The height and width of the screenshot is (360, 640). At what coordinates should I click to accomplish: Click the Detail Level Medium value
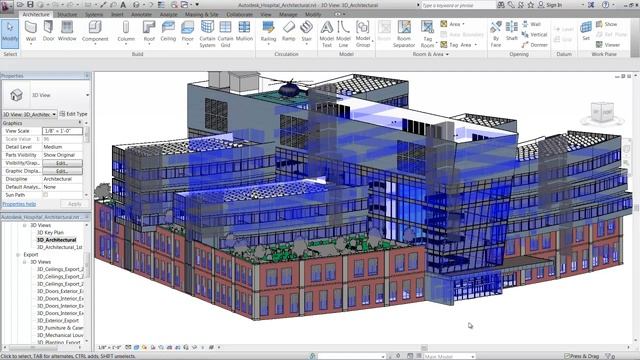[x=62, y=147]
